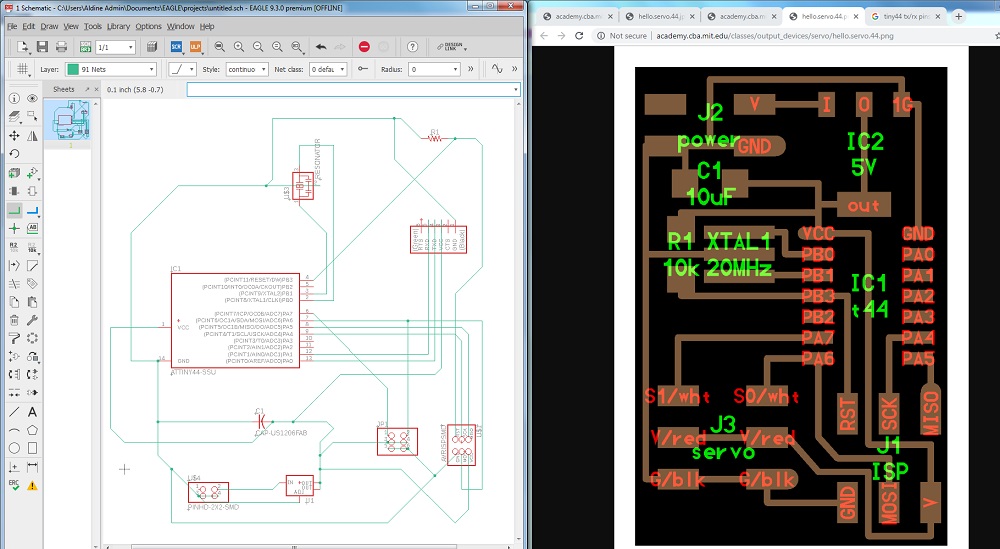Image resolution: width=1000 pixels, height=549 pixels.
Task: Open the Style continuous dropdown
Action: pyautogui.click(x=246, y=69)
